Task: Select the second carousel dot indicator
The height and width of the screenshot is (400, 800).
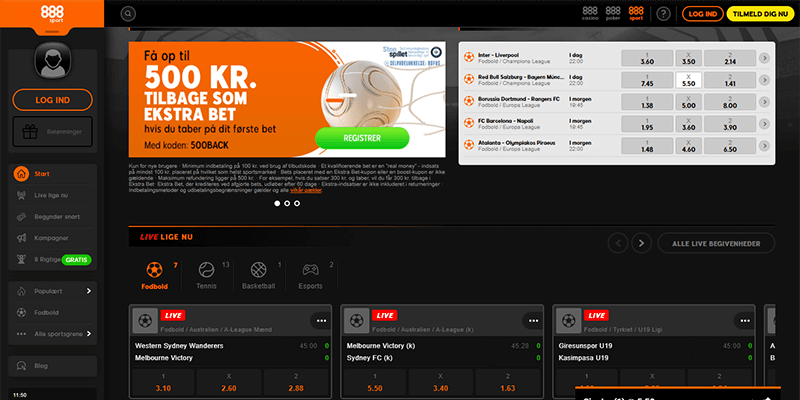Action: [x=287, y=203]
